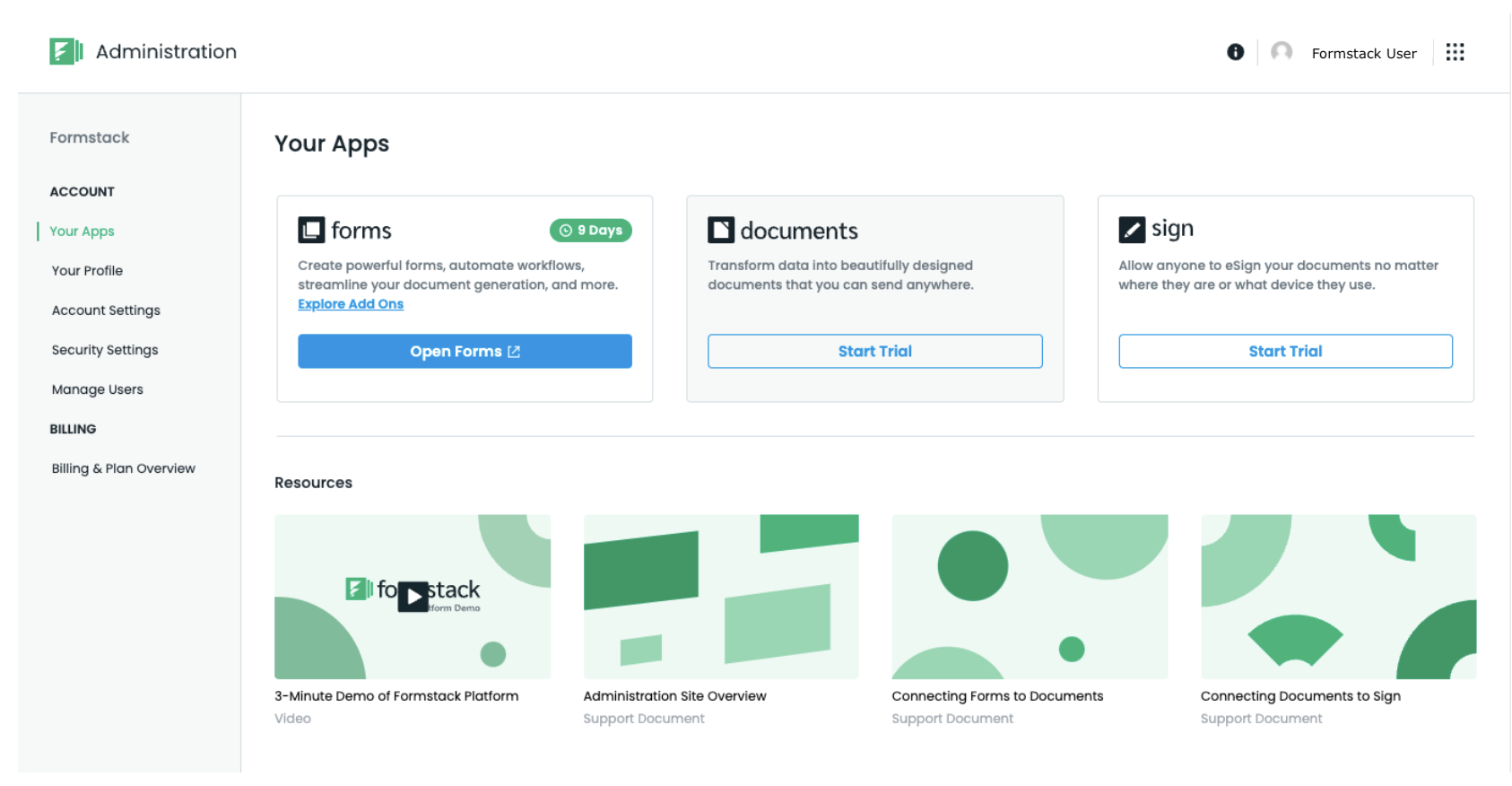Start the documents trial
1512x786 pixels.
(874, 352)
